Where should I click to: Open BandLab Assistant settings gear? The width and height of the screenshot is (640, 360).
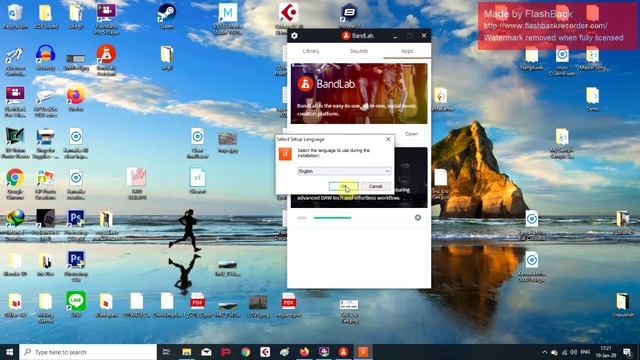[x=294, y=36]
